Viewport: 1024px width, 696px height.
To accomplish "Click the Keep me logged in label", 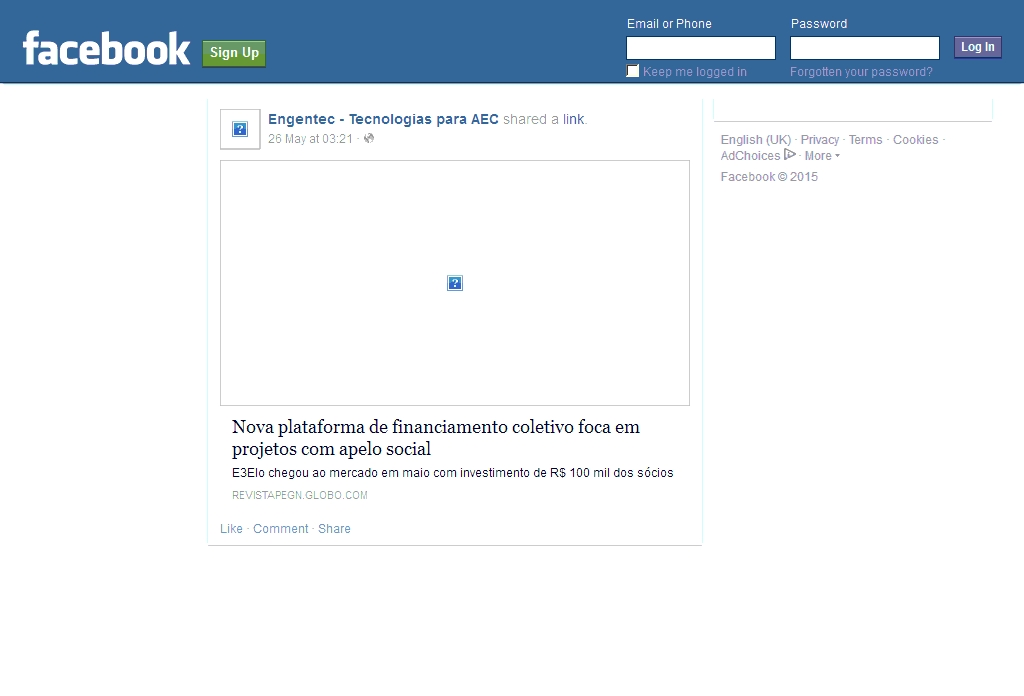I will (x=695, y=72).
